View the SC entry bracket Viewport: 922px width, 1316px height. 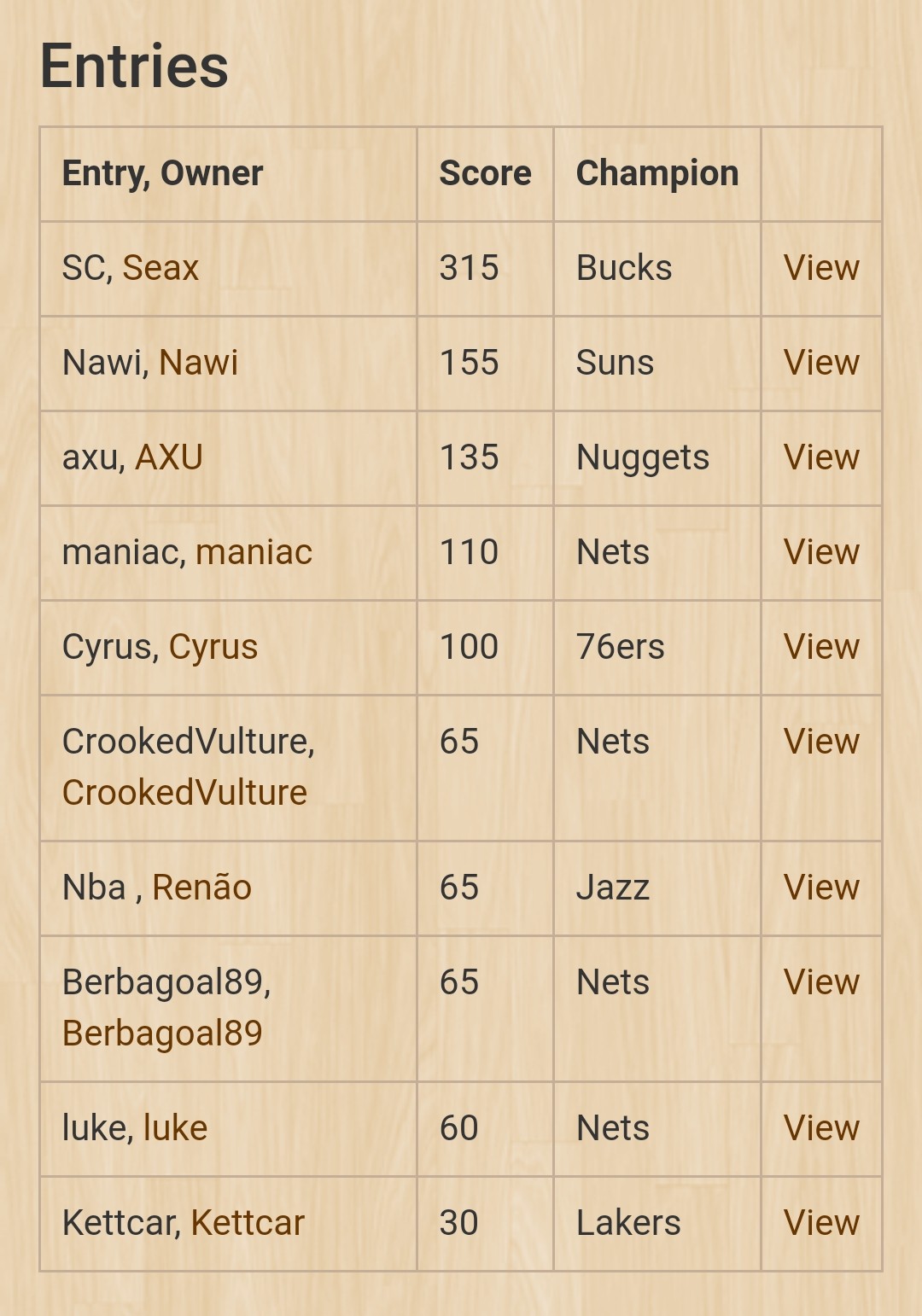821,268
